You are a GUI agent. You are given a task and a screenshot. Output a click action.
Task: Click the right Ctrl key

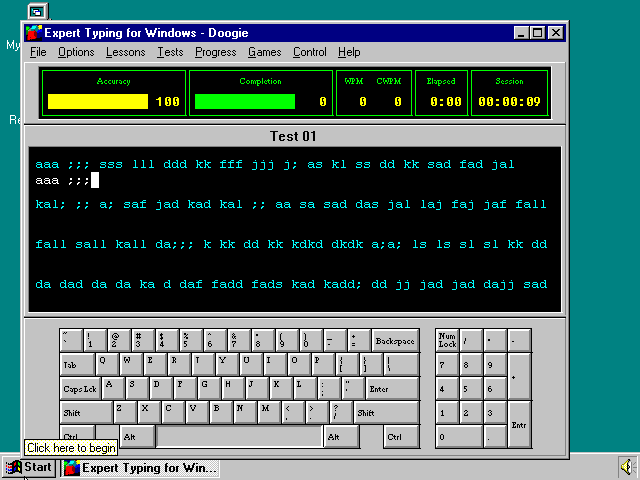click(402, 437)
